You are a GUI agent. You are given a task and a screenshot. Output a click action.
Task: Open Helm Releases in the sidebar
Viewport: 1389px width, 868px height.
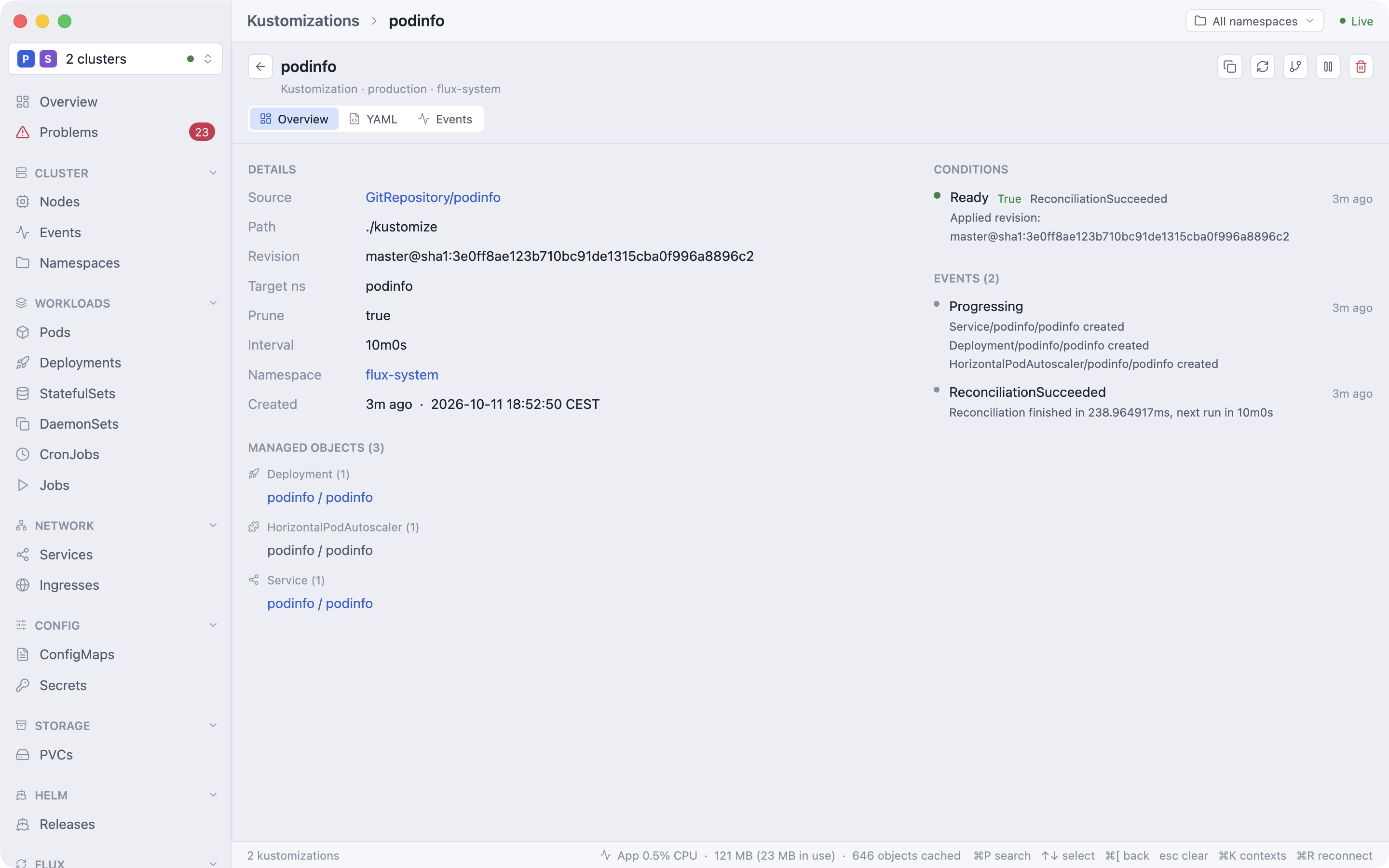[115, 825]
